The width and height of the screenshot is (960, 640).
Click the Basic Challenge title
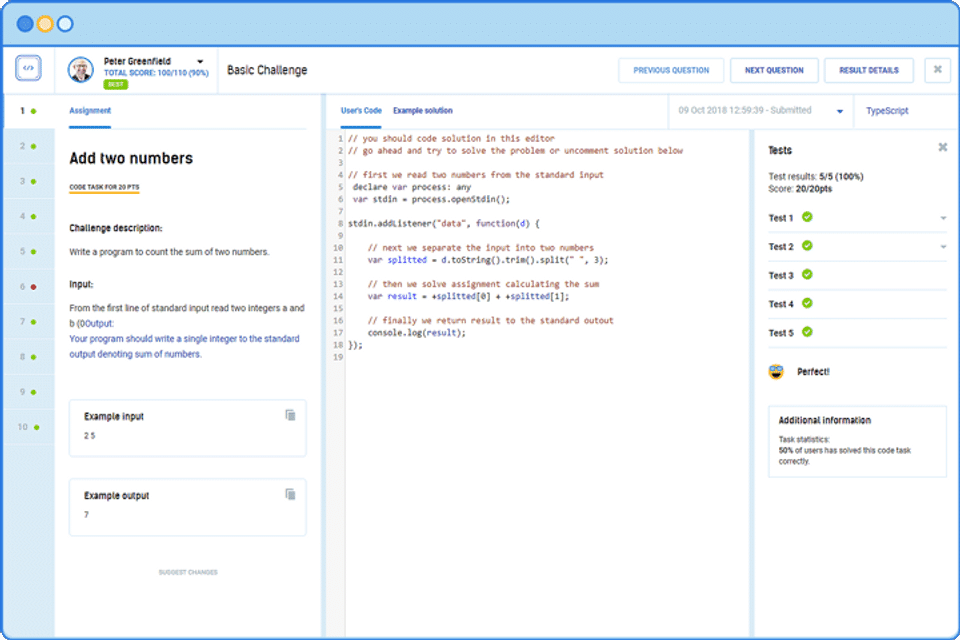267,70
